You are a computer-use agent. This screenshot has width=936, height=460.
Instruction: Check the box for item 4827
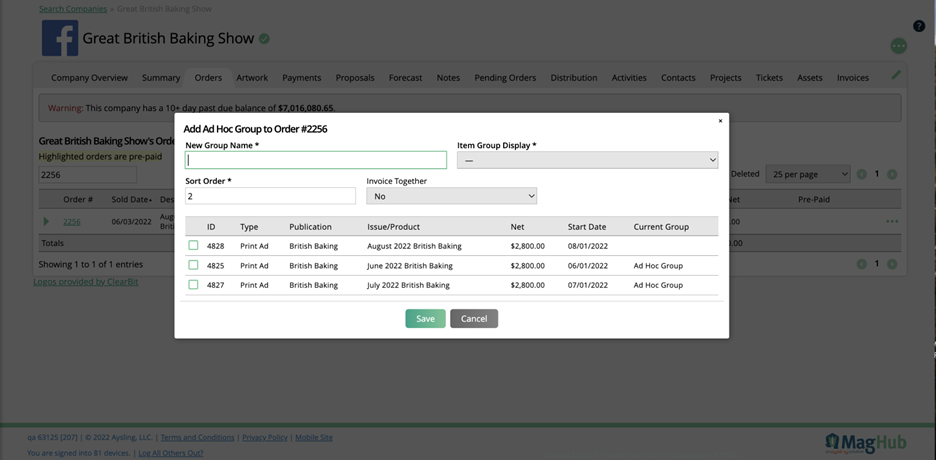pyautogui.click(x=193, y=285)
